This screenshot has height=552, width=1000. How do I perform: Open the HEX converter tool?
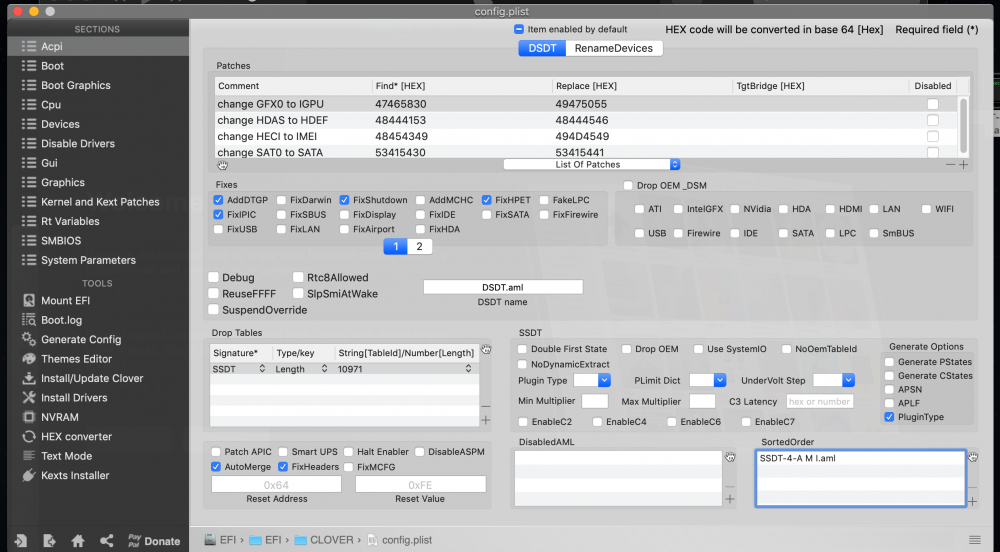point(67,437)
